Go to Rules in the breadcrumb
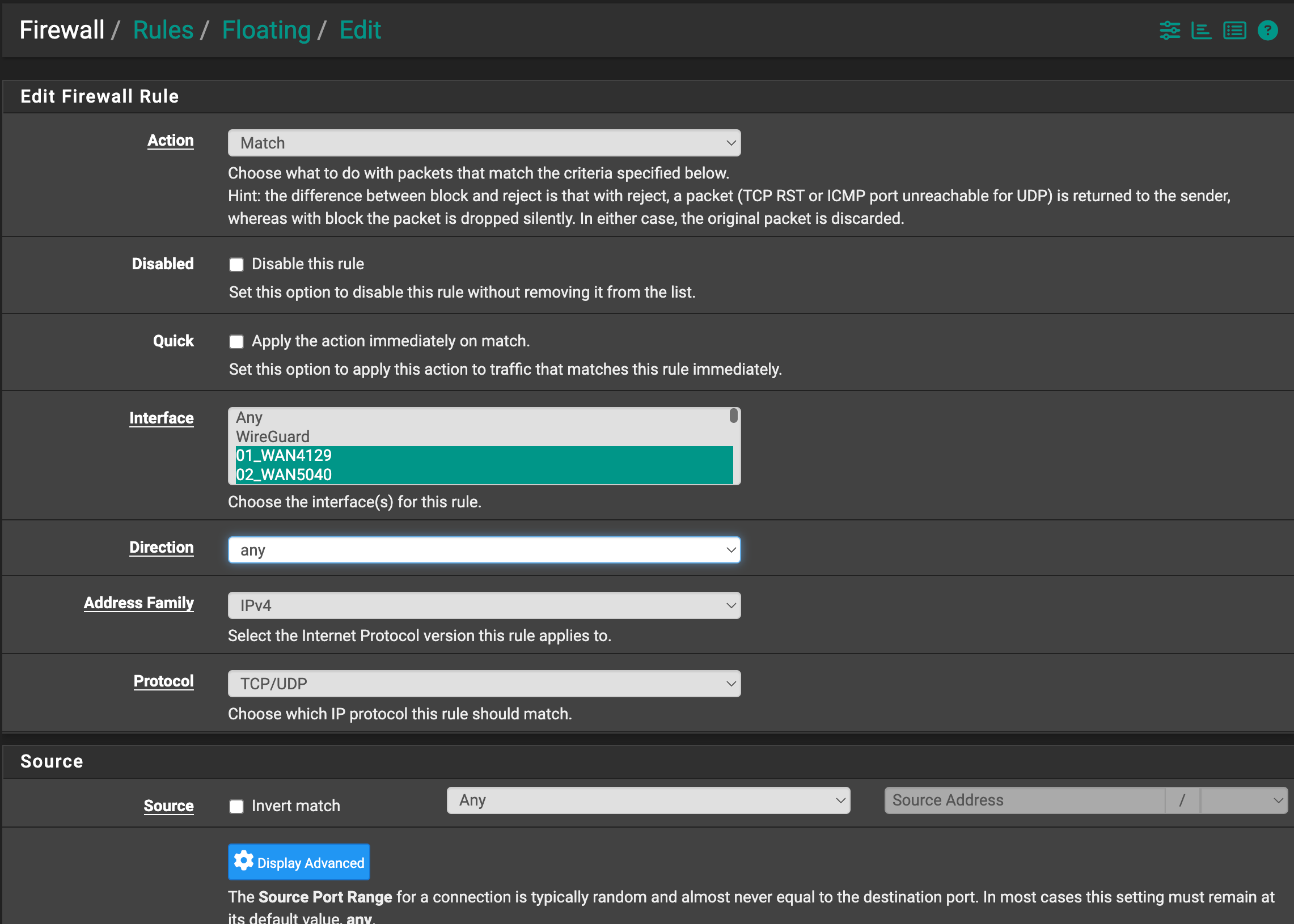The image size is (1294, 924). click(163, 30)
